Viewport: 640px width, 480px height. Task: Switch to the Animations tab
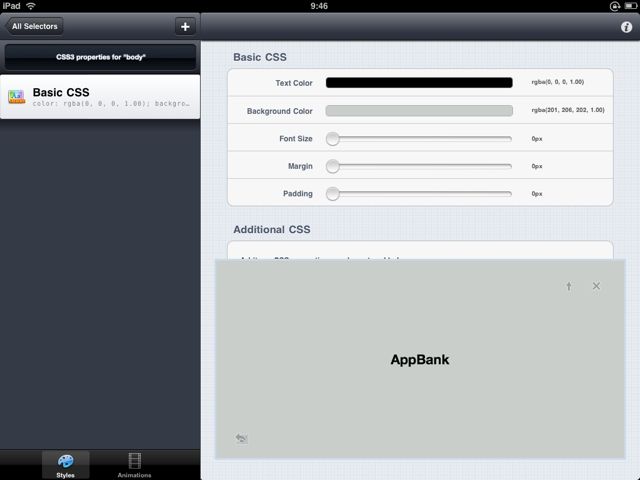pyautogui.click(x=134, y=465)
